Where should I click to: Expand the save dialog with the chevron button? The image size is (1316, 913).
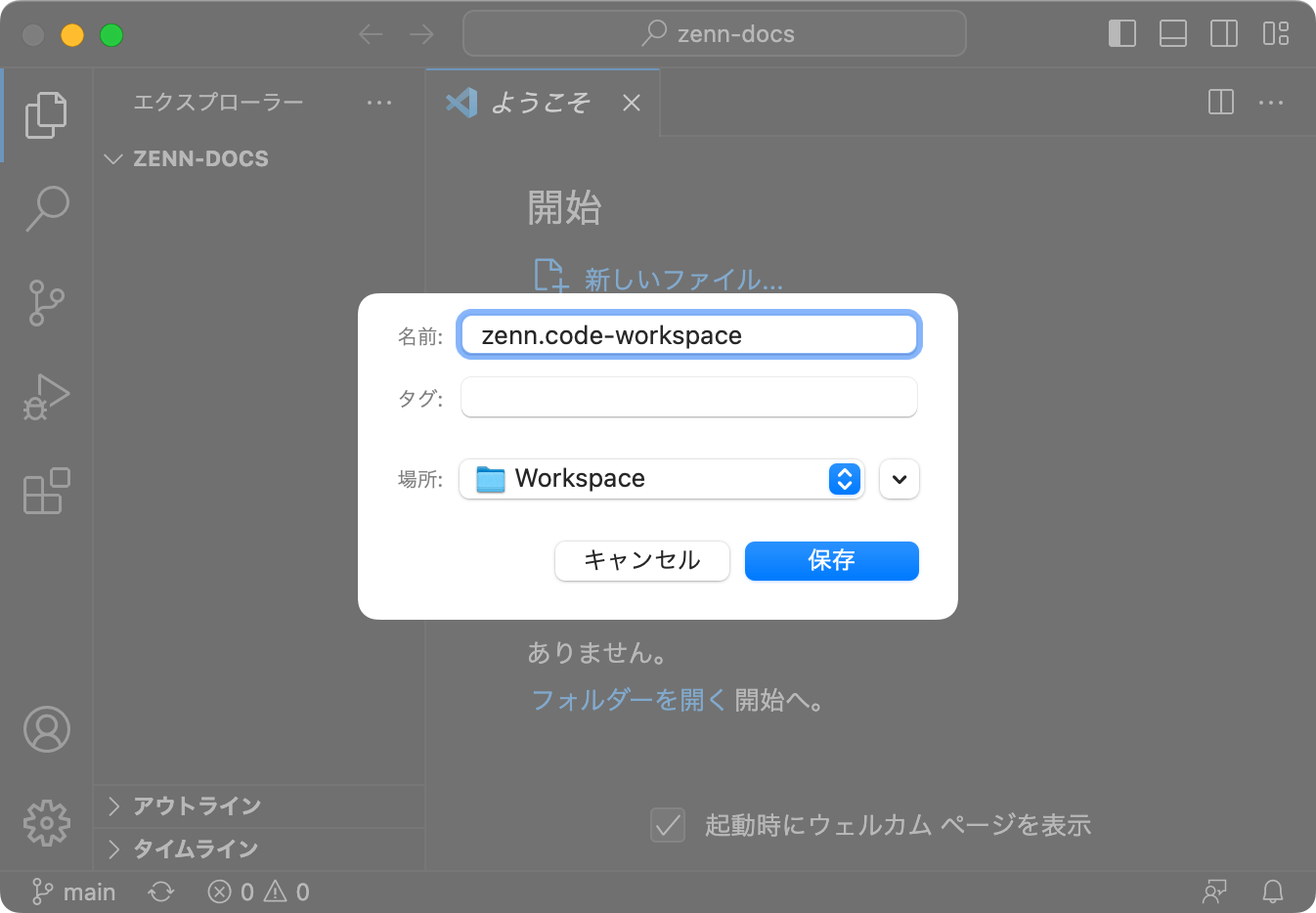pyautogui.click(x=899, y=479)
